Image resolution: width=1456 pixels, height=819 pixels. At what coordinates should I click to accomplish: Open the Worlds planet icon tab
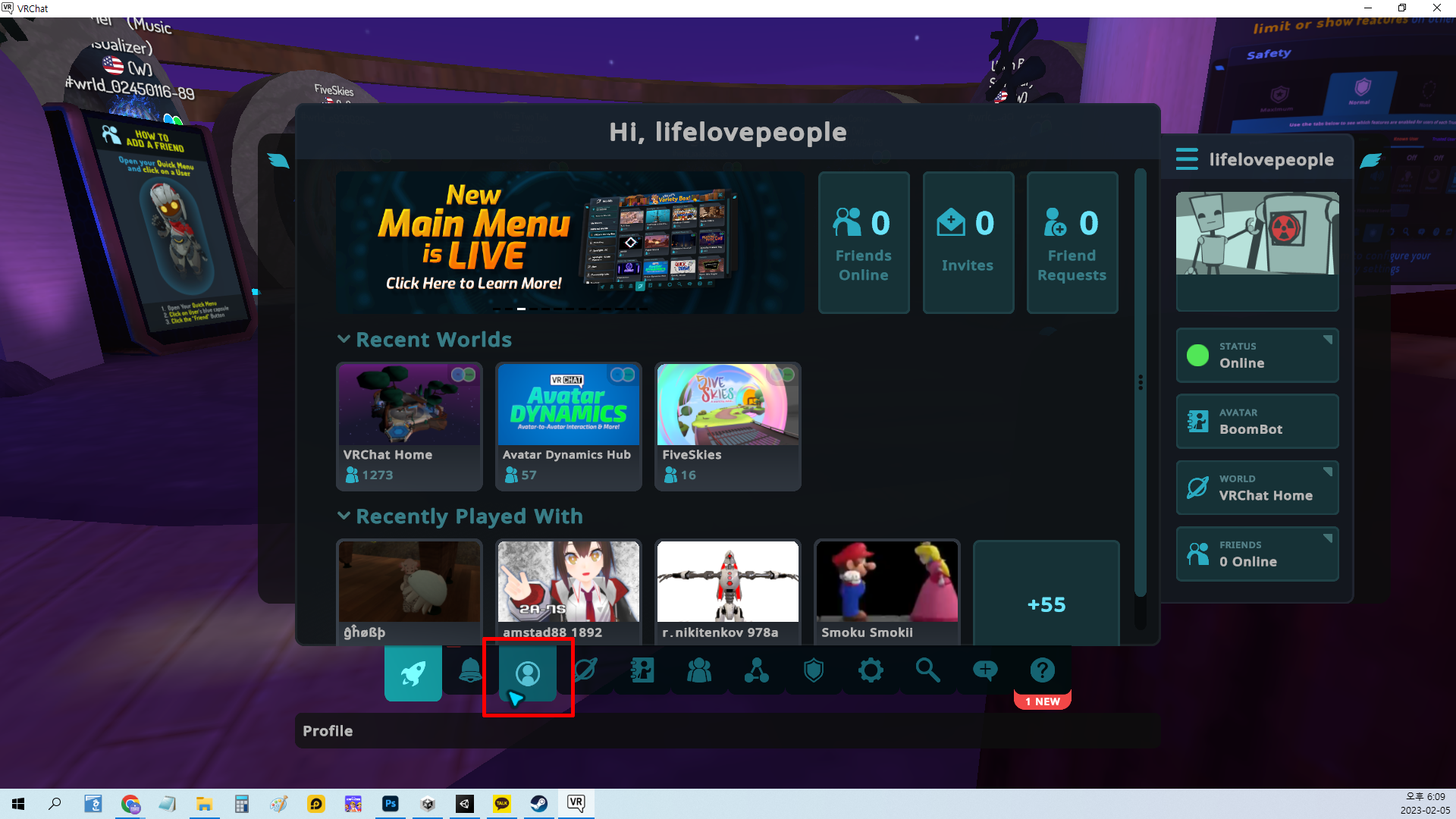pyautogui.click(x=585, y=671)
